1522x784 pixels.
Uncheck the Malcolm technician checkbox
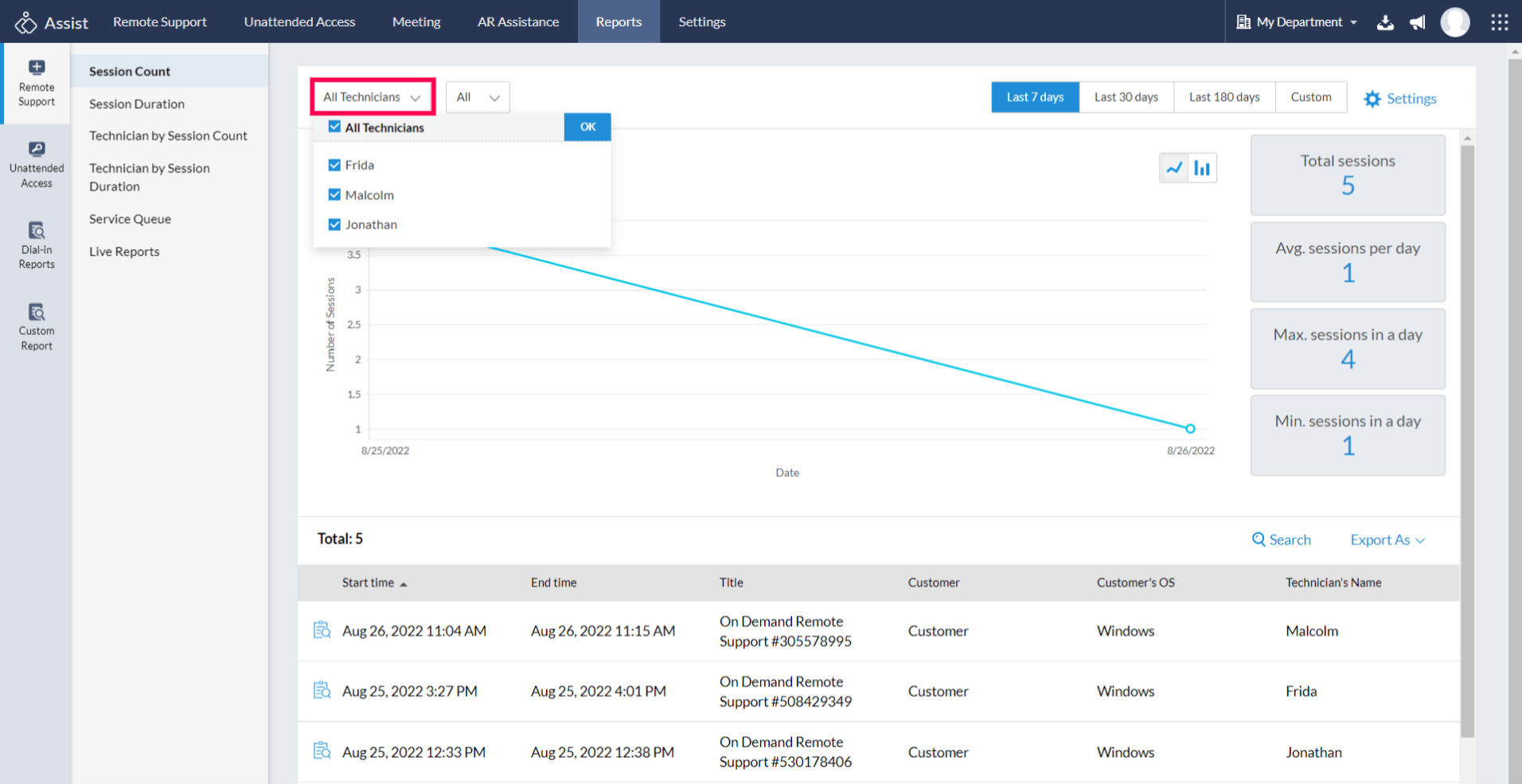(334, 195)
